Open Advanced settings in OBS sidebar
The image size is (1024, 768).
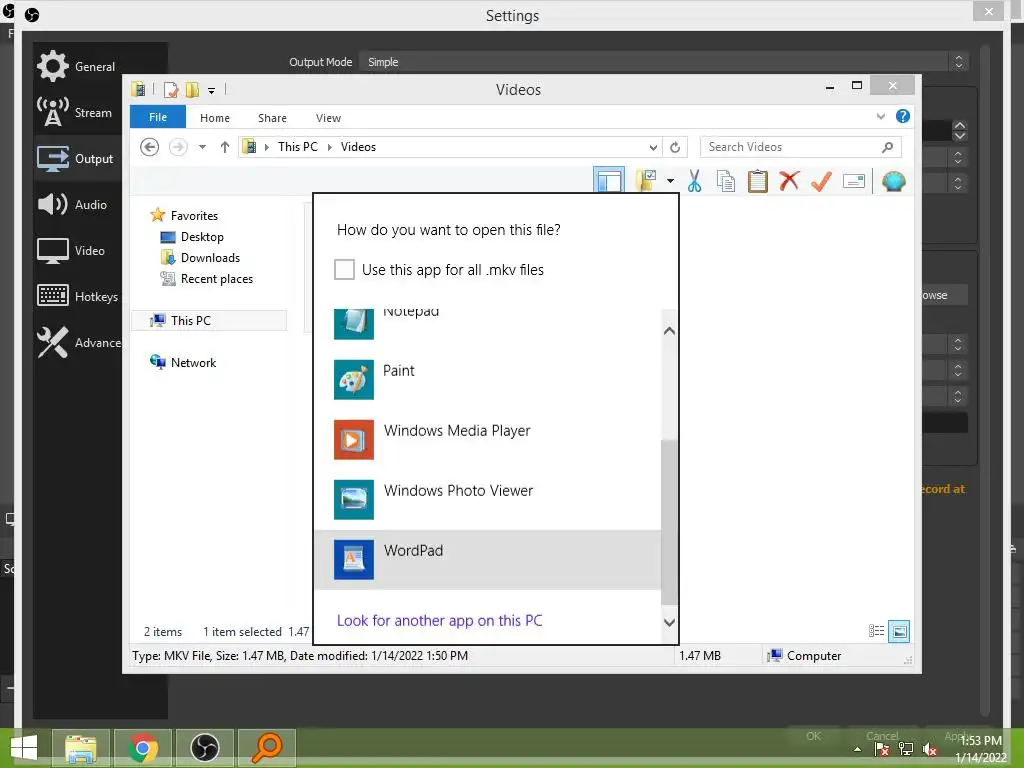pos(77,342)
